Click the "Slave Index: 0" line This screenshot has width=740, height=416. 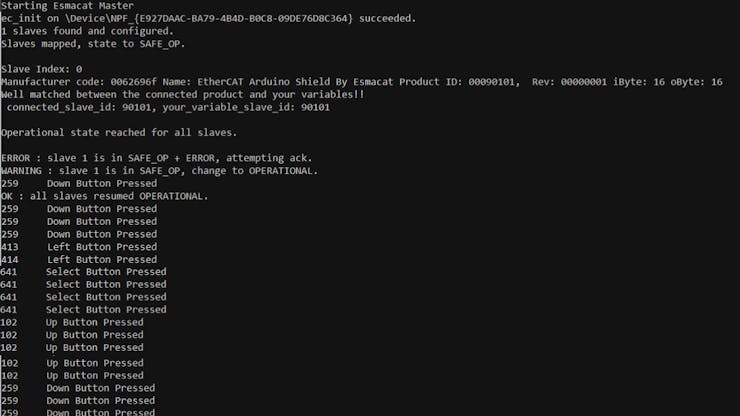pyautogui.click(x=42, y=69)
